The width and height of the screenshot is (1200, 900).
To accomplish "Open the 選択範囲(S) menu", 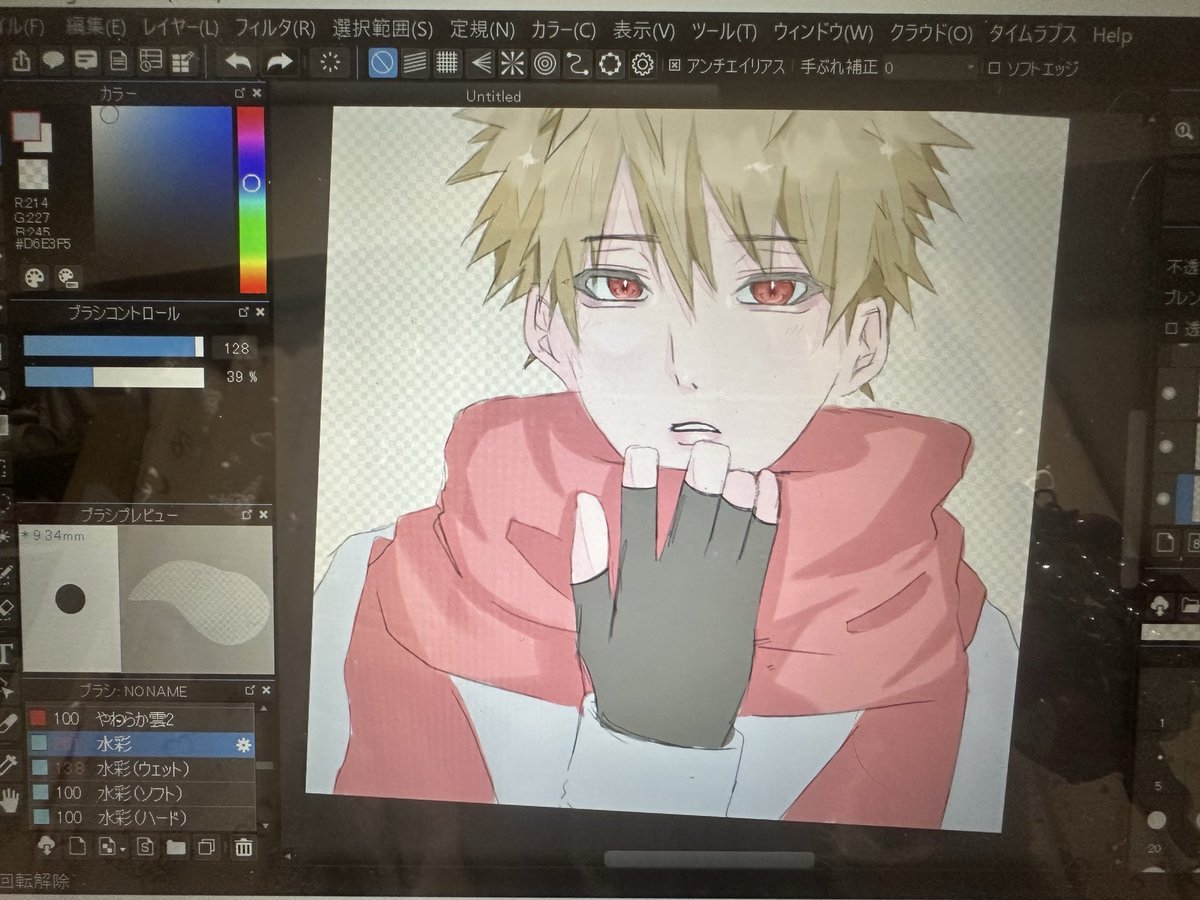I will [383, 29].
